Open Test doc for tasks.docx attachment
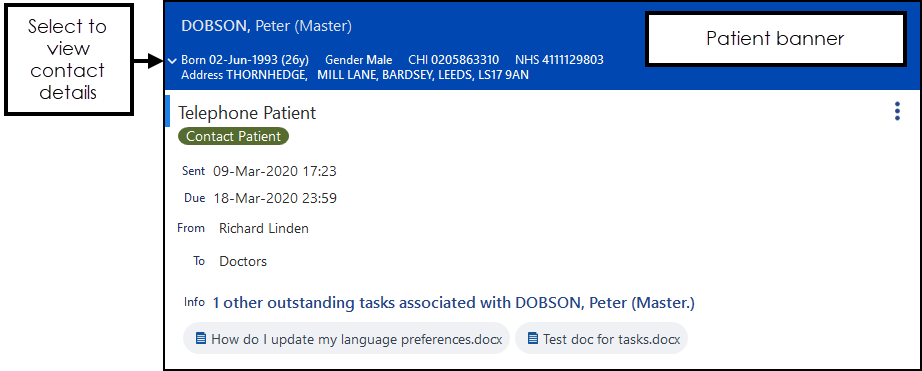The height and width of the screenshot is (371, 922). (x=601, y=339)
